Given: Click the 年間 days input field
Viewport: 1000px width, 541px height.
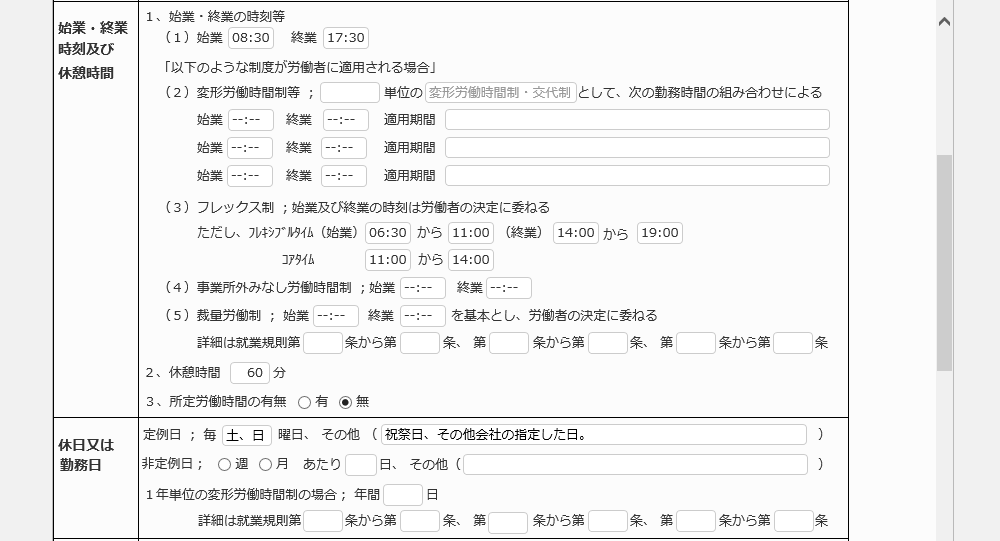Looking at the screenshot, I should [403, 495].
